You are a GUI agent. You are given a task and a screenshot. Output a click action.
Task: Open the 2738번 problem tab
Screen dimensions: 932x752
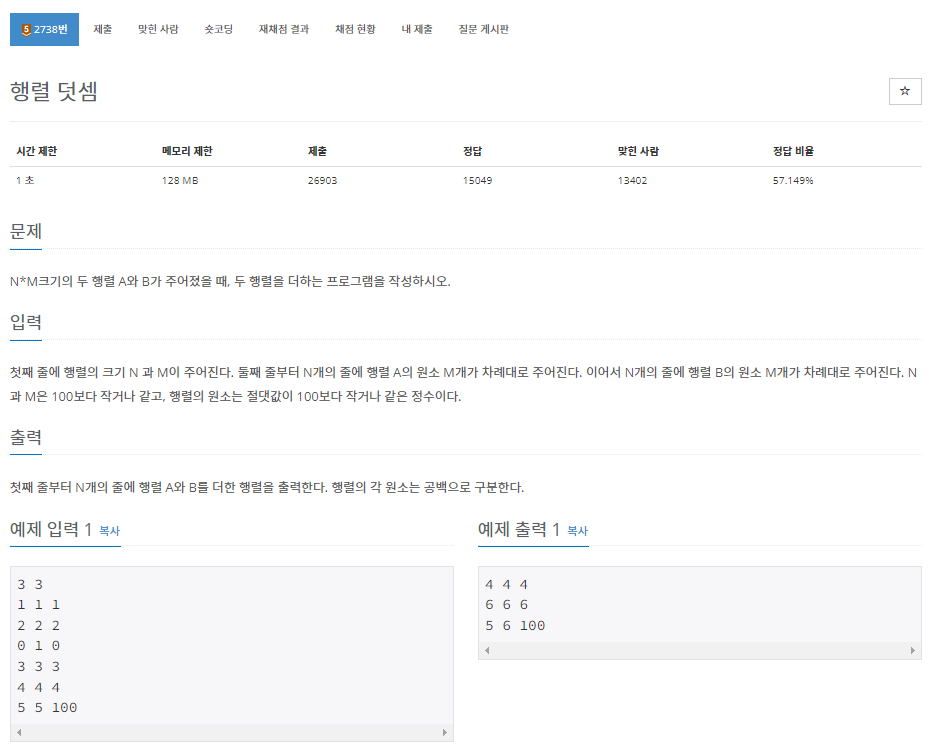tap(45, 29)
